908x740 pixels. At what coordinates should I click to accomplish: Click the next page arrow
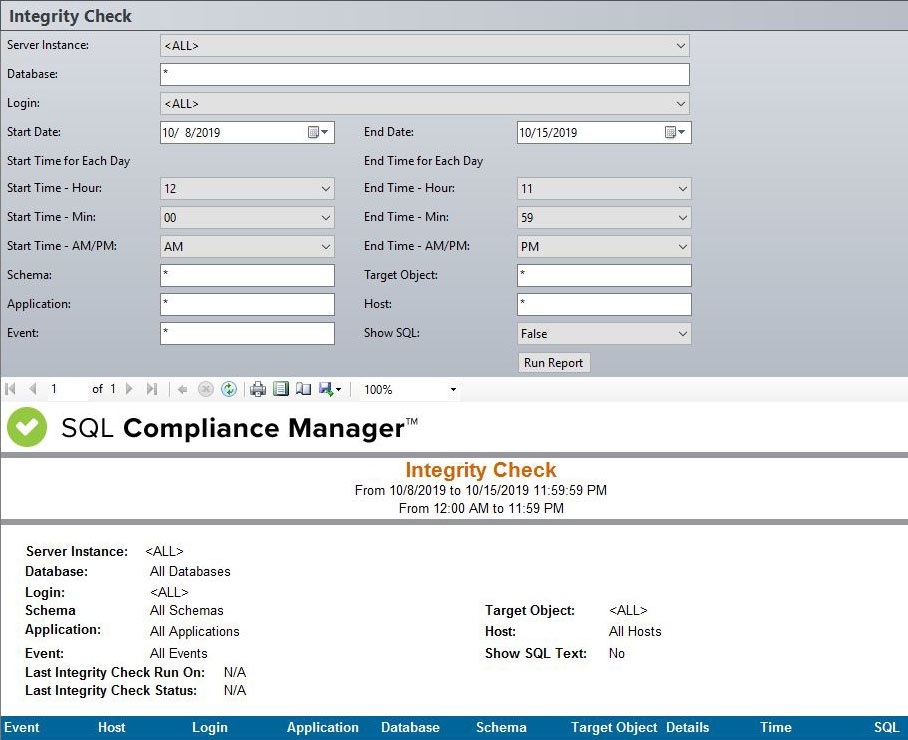pyautogui.click(x=129, y=389)
